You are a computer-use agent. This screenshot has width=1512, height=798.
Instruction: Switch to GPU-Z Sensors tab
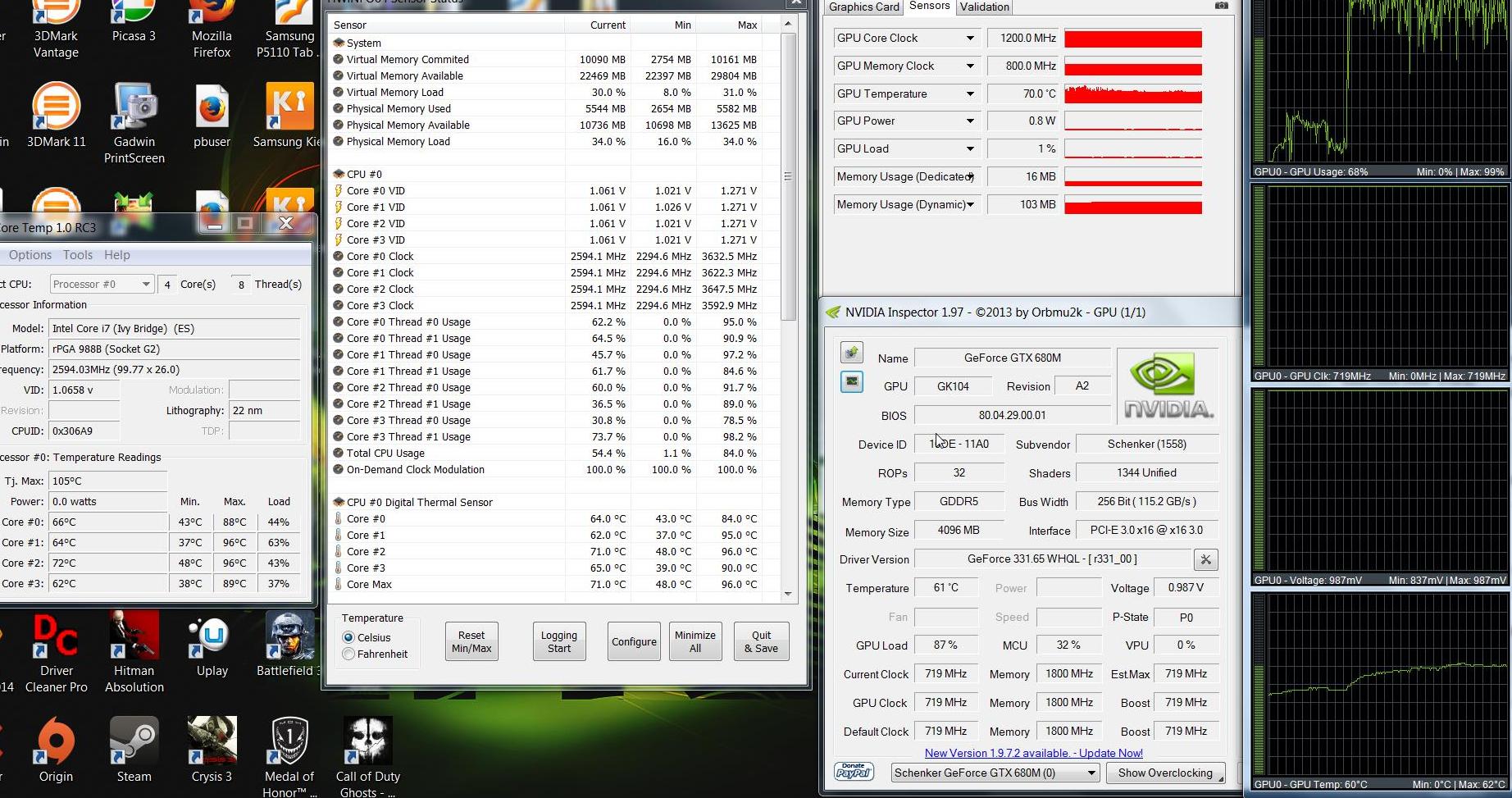point(929,6)
